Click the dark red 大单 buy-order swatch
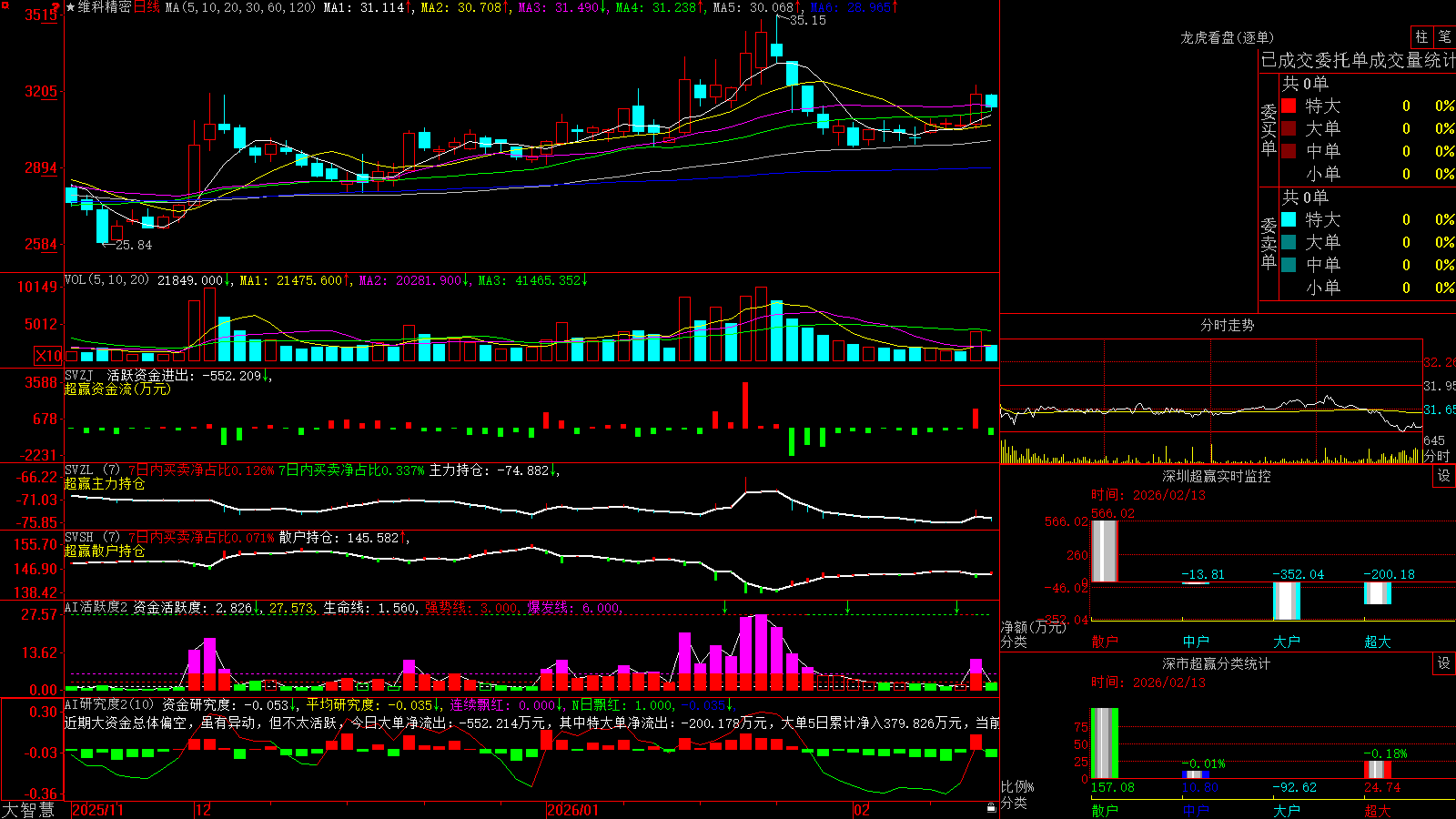The image size is (1456, 819). click(x=1289, y=128)
